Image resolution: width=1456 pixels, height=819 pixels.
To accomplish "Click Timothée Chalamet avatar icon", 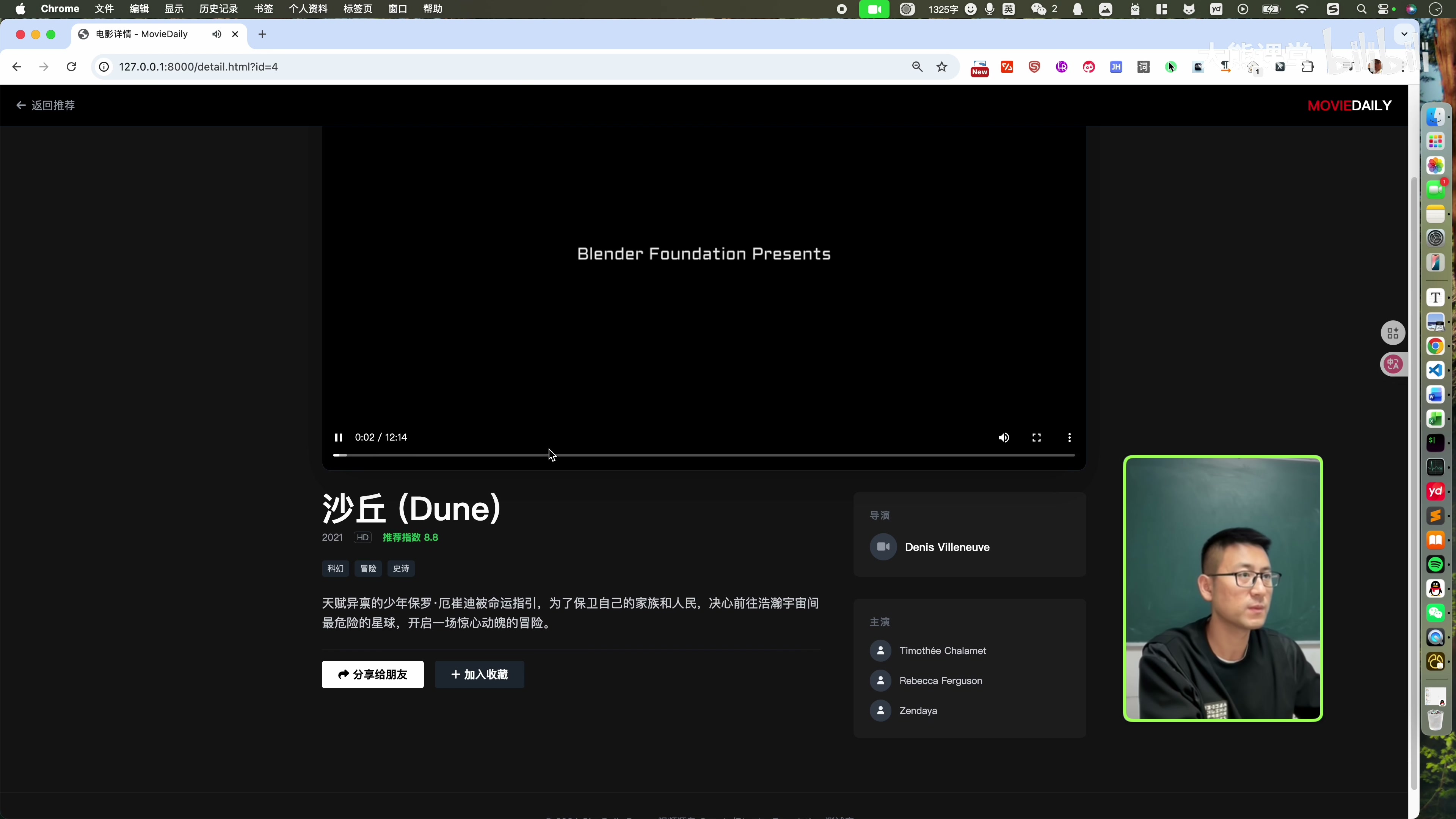I will click(880, 651).
